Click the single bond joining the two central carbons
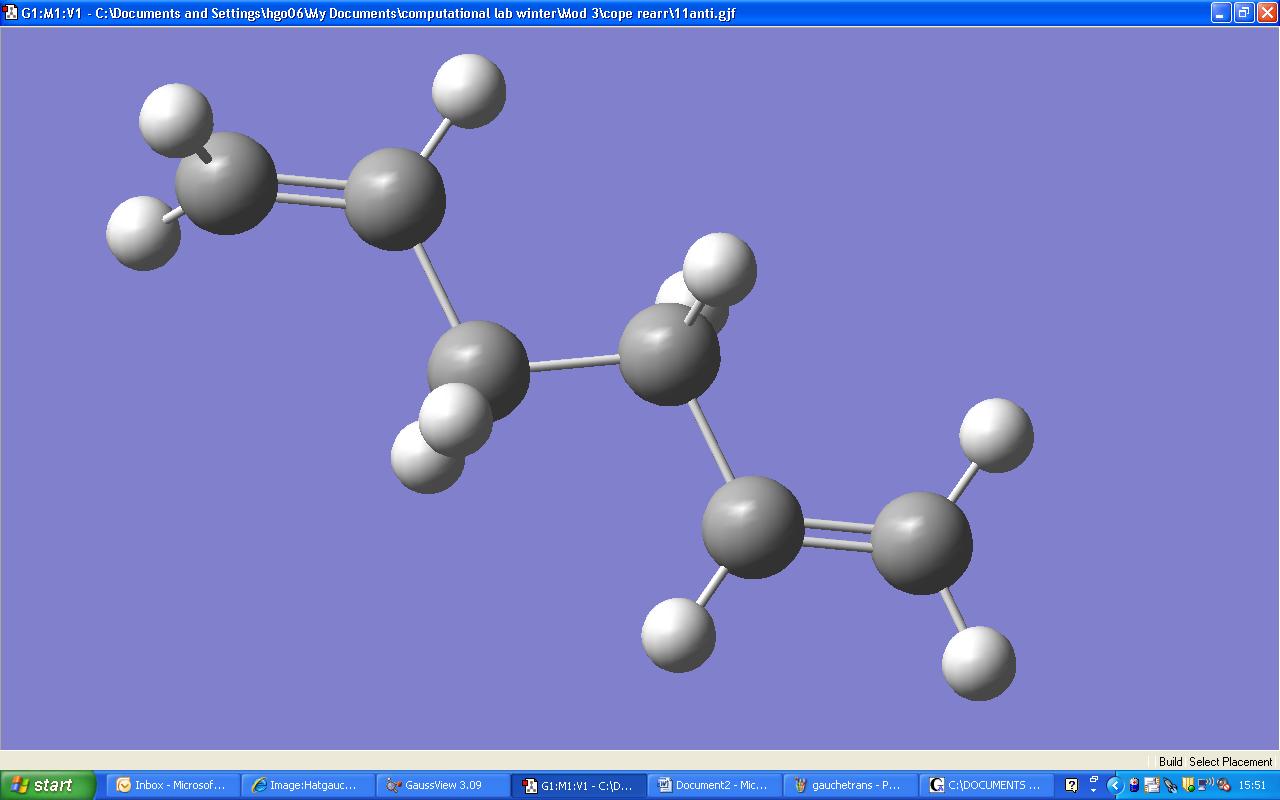This screenshot has height=800, width=1280. click(x=573, y=363)
